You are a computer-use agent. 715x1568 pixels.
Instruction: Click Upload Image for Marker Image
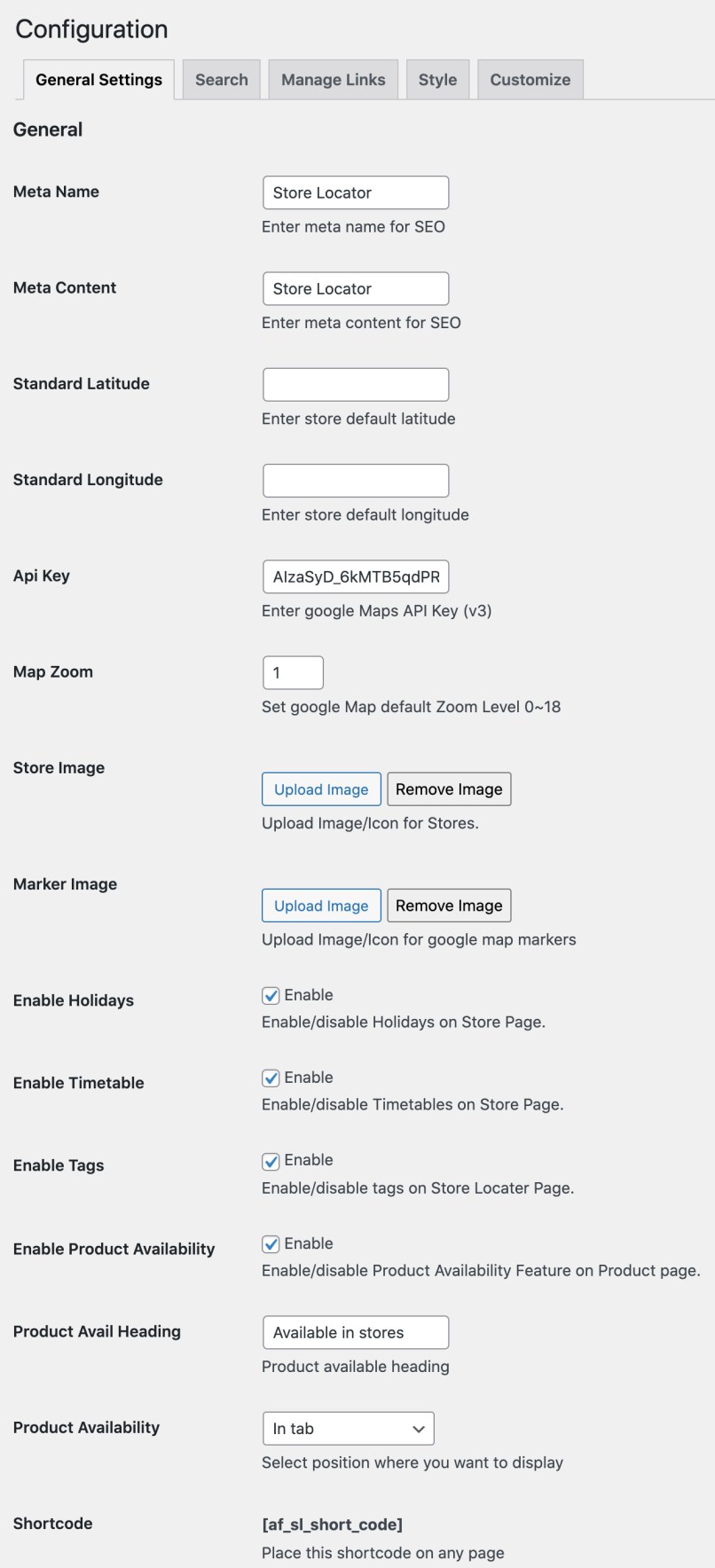pos(321,906)
